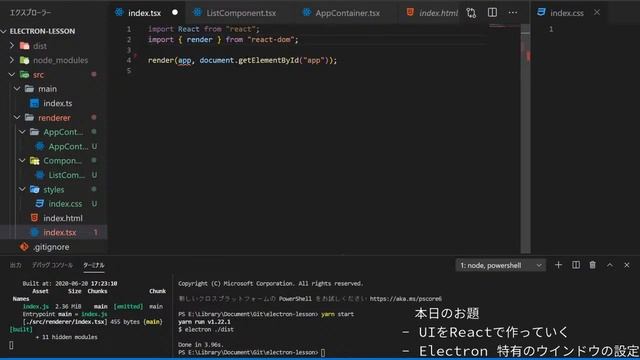Open ListCom... file in explorer
Screen dimensions: 640x360
pyautogui.click(x=67, y=175)
